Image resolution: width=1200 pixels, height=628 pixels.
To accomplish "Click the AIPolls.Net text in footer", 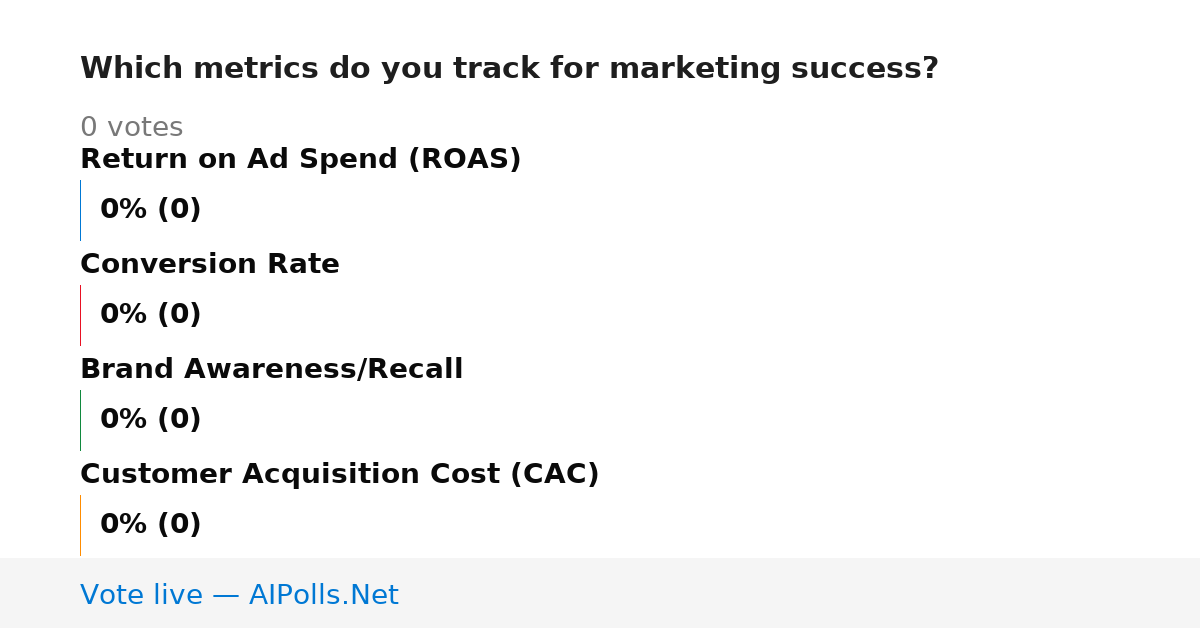I will tap(323, 596).
